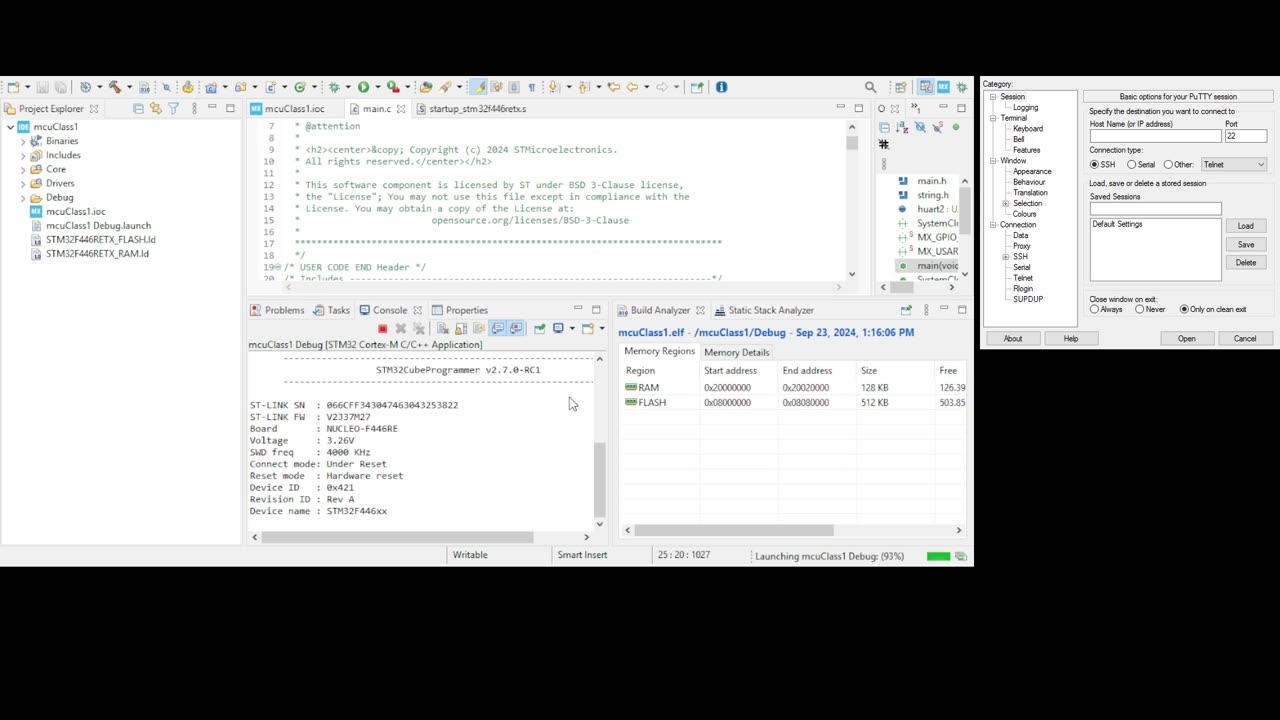Click the Delete button in PuTTY
Viewport: 1280px width, 720px height.
pos(1245,262)
